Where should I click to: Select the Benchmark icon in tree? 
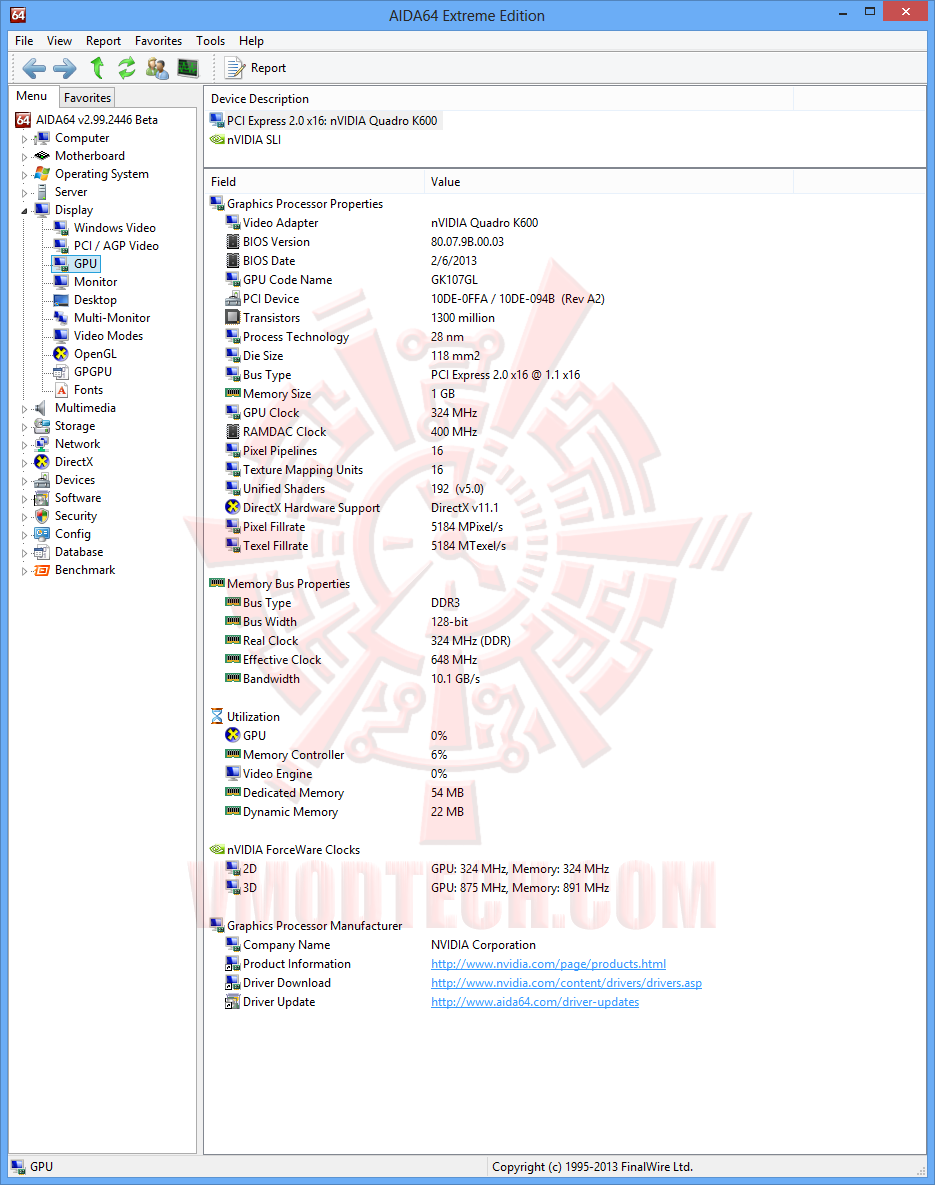click(x=42, y=570)
